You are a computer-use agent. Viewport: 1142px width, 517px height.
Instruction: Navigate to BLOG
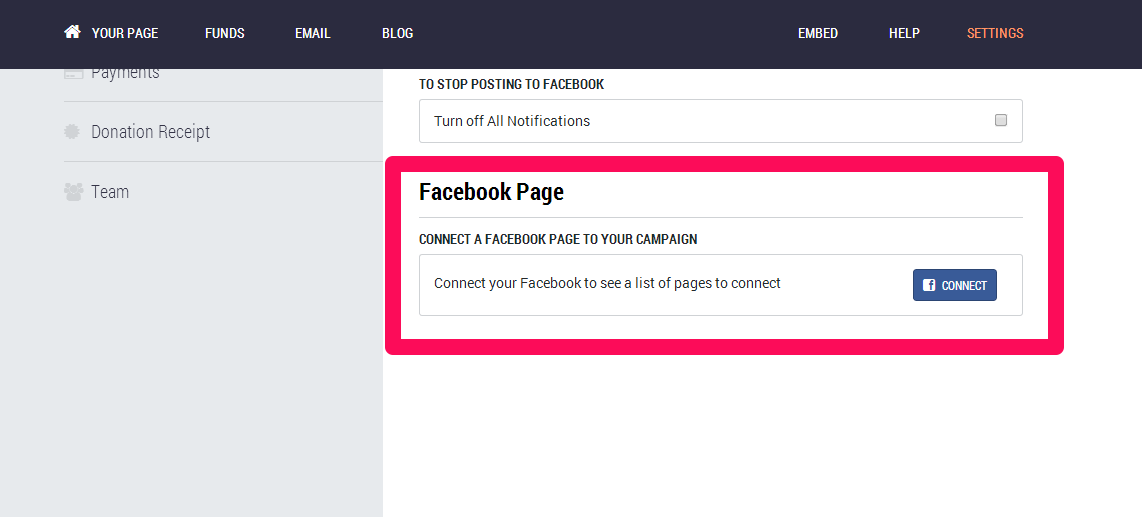coord(397,33)
